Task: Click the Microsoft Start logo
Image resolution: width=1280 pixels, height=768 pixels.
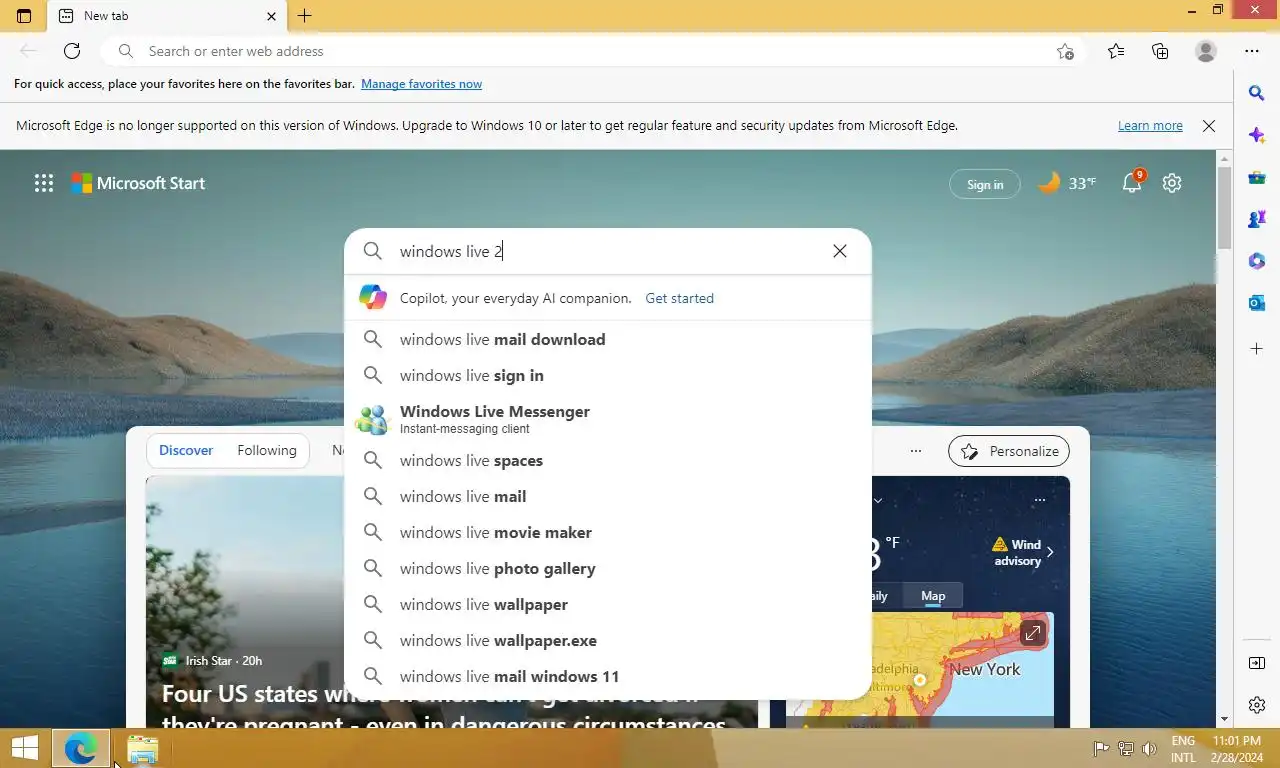Action: click(x=138, y=183)
